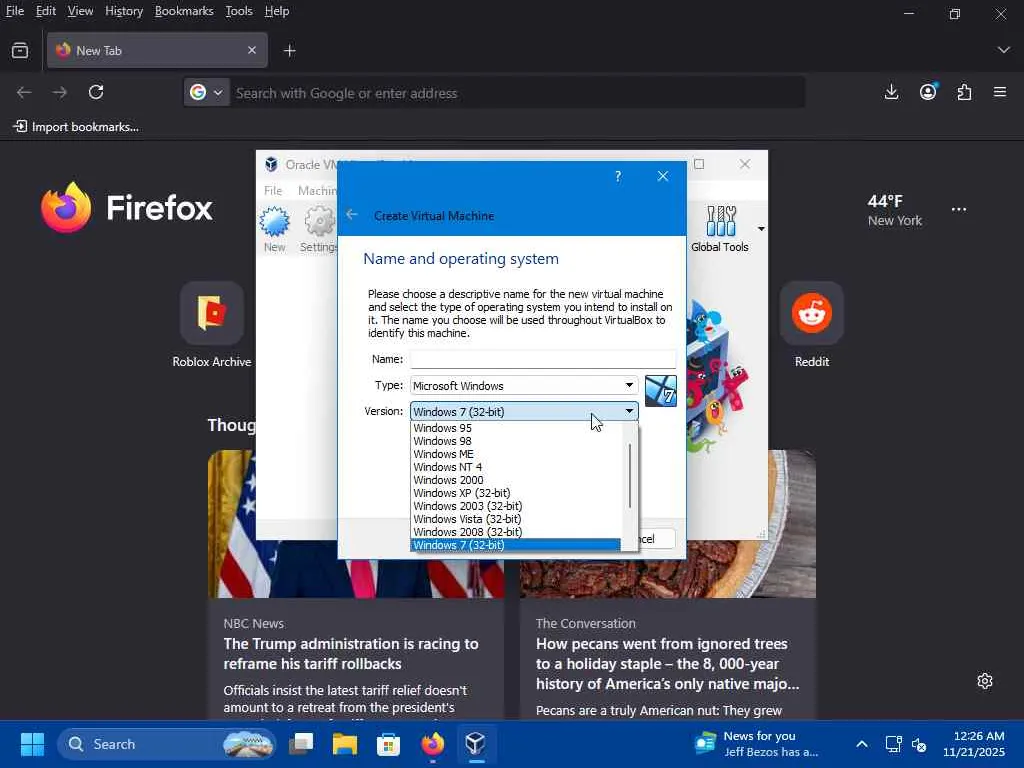This screenshot has height=768, width=1024.
Task: Open Firefox Bookmarks menu
Action: tap(184, 11)
